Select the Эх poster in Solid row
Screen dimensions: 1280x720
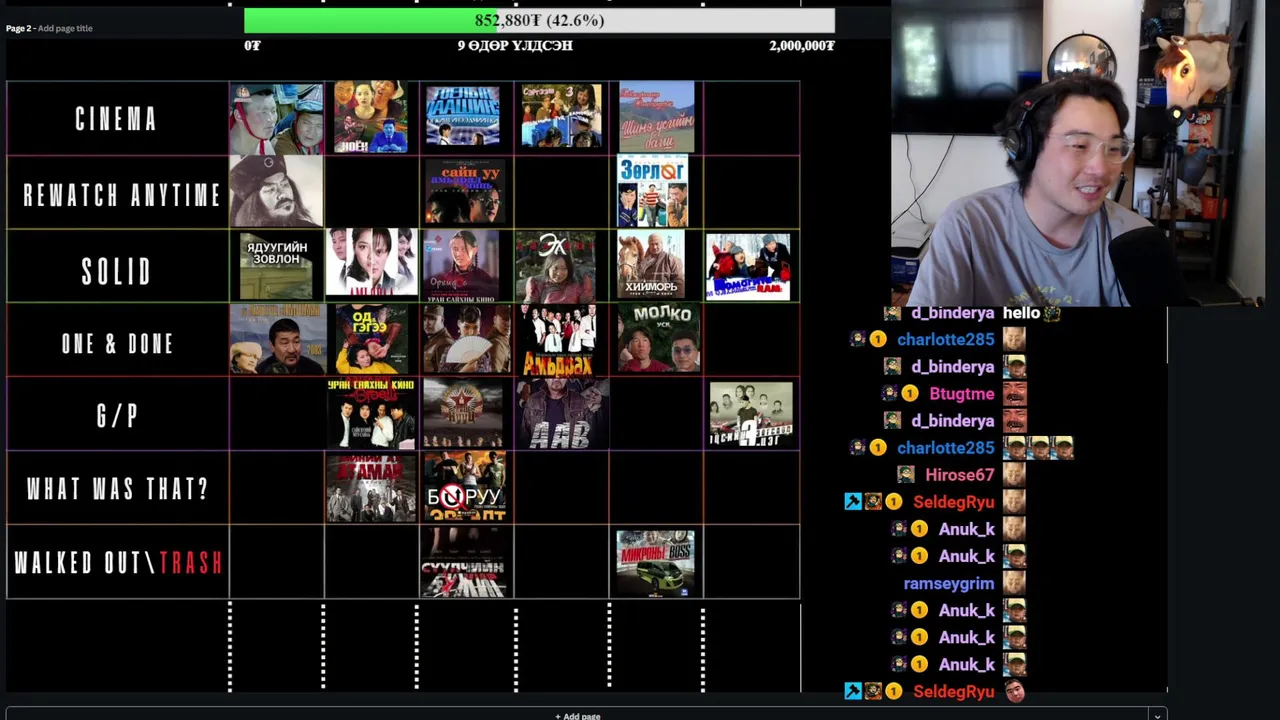554,265
